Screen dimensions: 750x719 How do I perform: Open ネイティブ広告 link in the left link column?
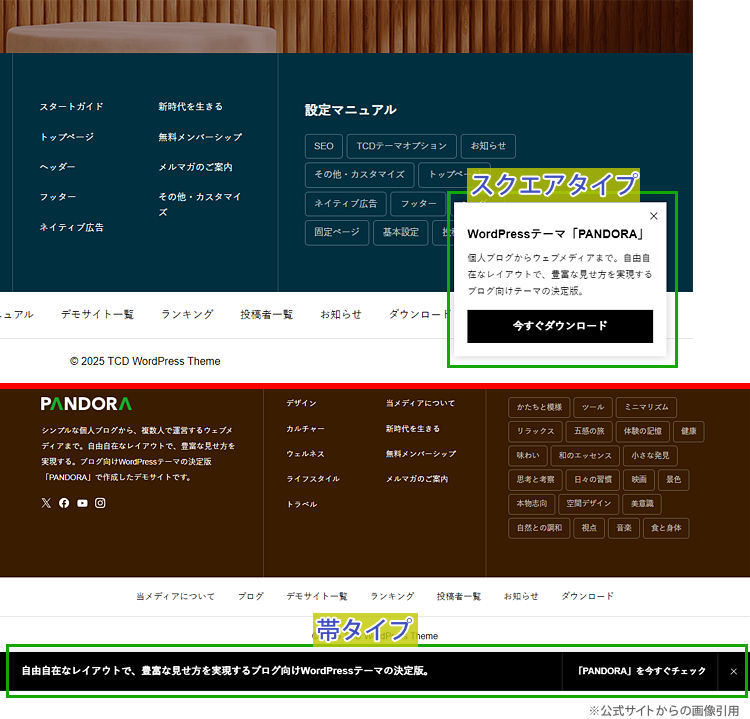[x=71, y=227]
